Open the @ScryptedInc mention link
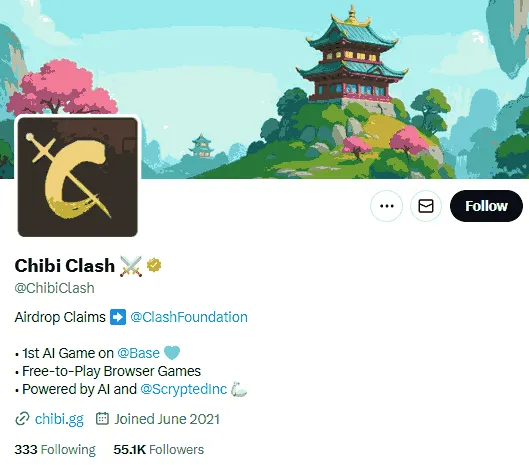This screenshot has width=529, height=465. [184, 389]
